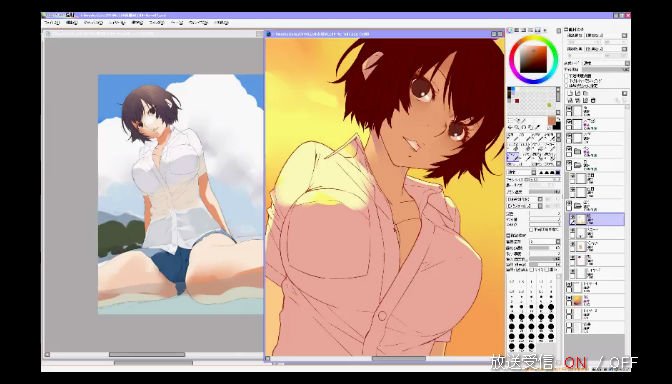Open the レイヤー (Layer) menu

point(117,22)
